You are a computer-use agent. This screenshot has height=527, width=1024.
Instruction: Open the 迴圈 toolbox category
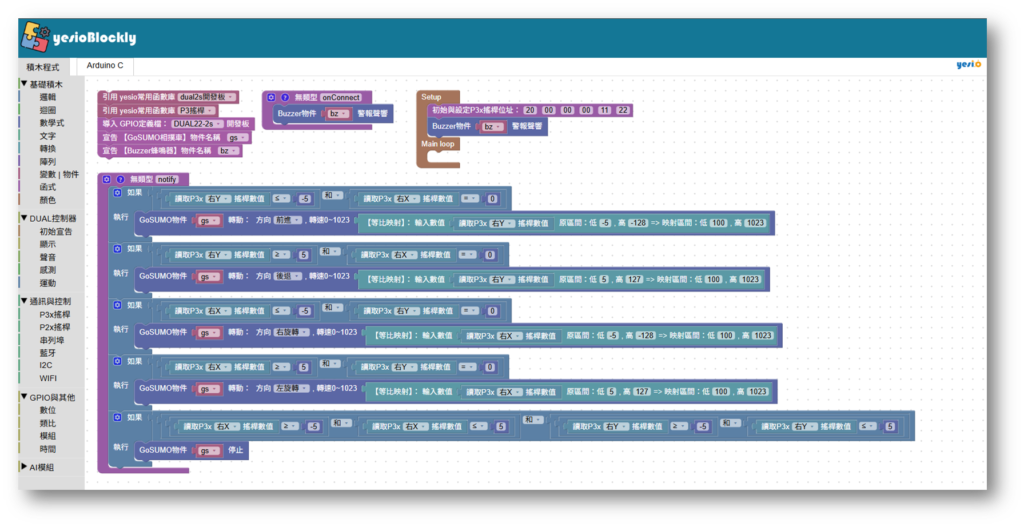tap(48, 110)
